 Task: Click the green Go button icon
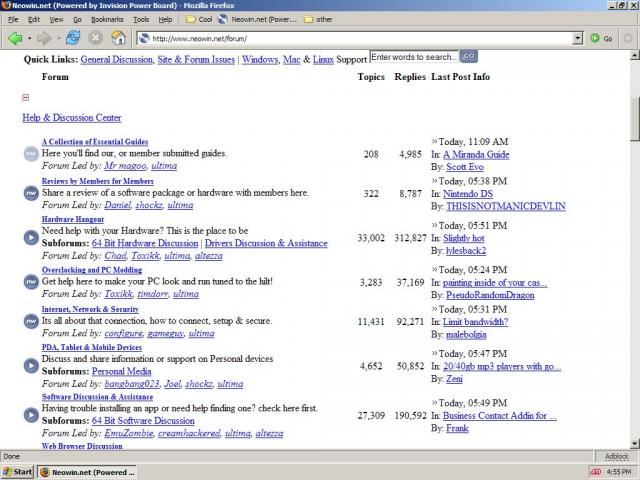[x=595, y=38]
